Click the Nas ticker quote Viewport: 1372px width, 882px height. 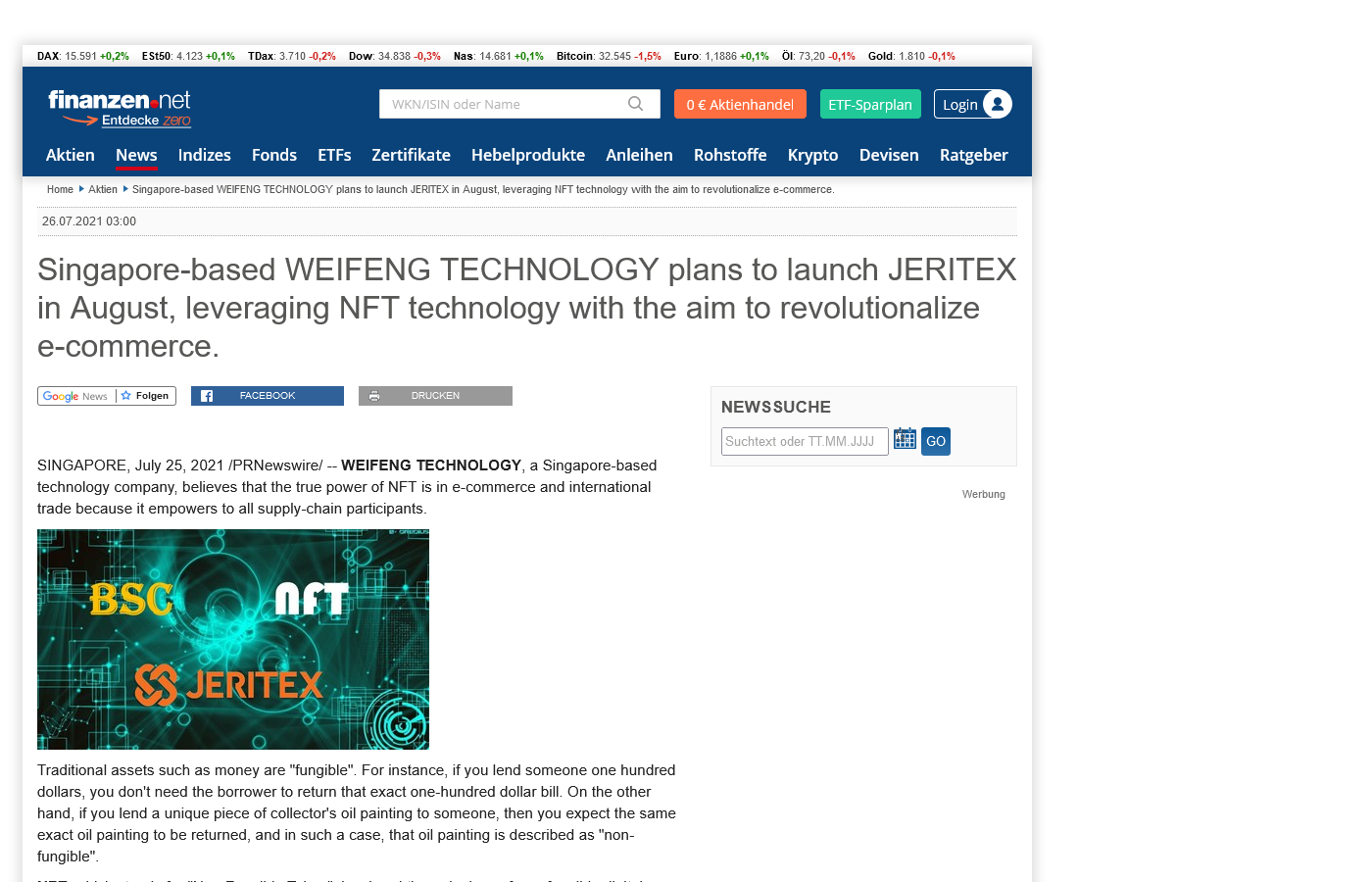pos(499,56)
